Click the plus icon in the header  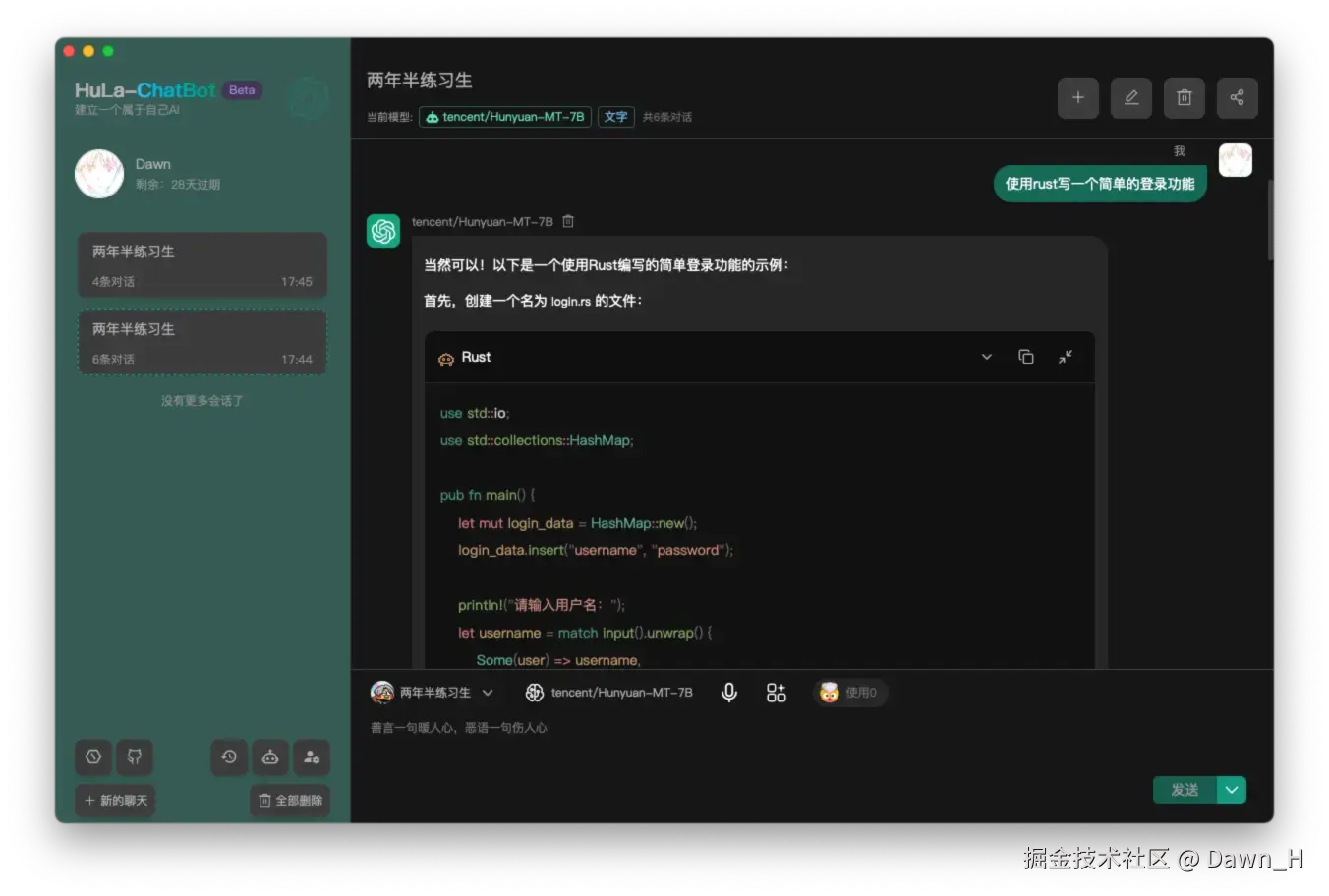point(1078,97)
